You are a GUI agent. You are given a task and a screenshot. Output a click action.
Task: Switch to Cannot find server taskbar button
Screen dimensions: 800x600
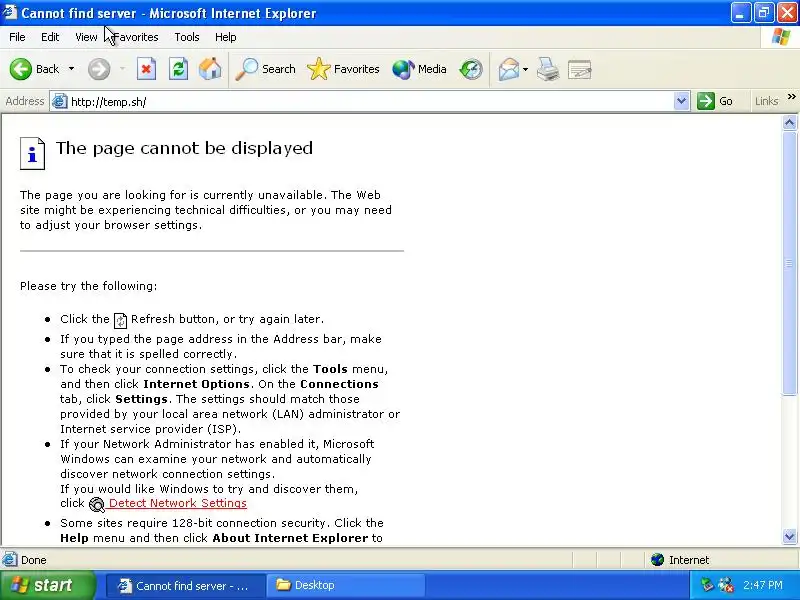pos(186,585)
